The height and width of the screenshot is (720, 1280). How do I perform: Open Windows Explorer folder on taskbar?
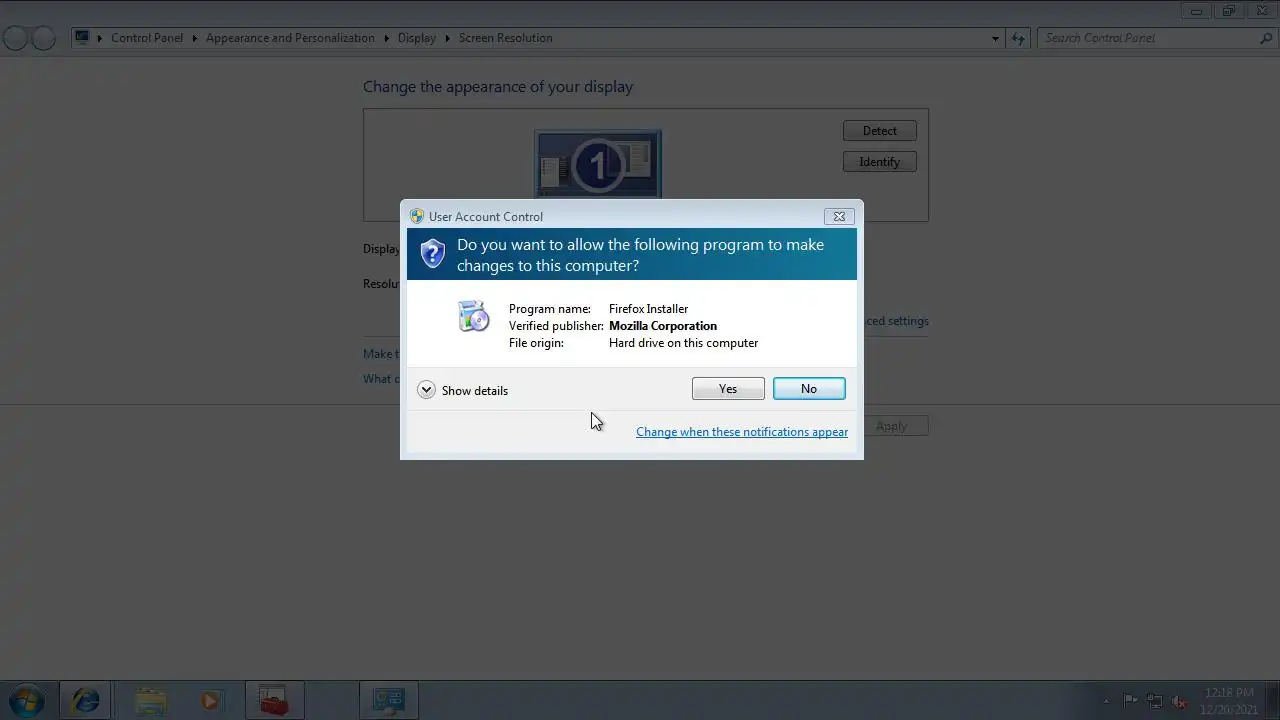pos(150,700)
